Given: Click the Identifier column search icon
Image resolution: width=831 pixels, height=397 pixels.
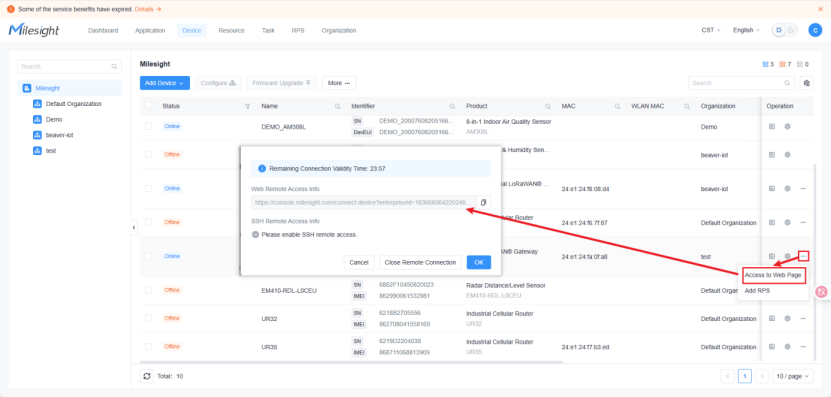Looking at the screenshot, I should coord(452,107).
